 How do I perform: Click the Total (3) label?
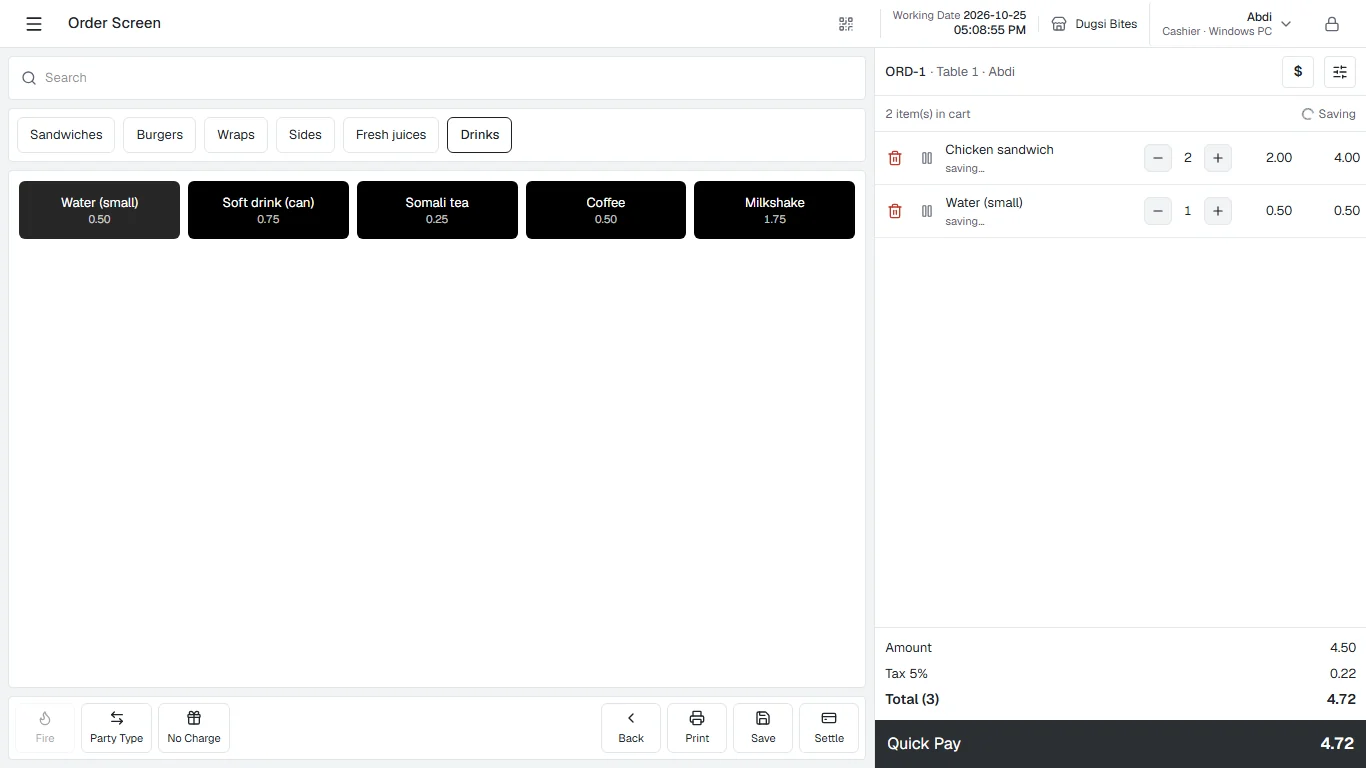912,700
